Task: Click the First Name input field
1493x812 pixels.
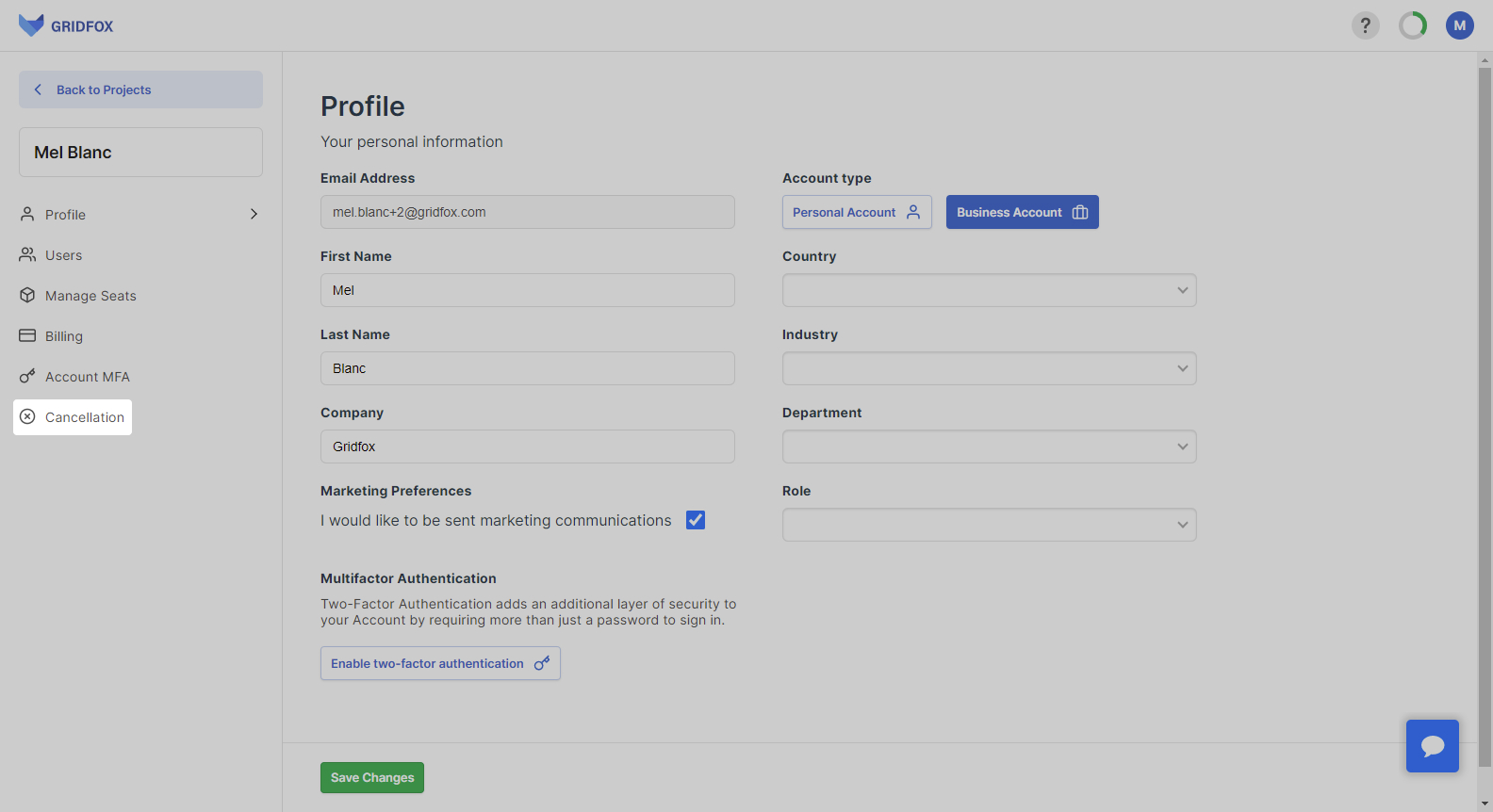Action: point(527,290)
